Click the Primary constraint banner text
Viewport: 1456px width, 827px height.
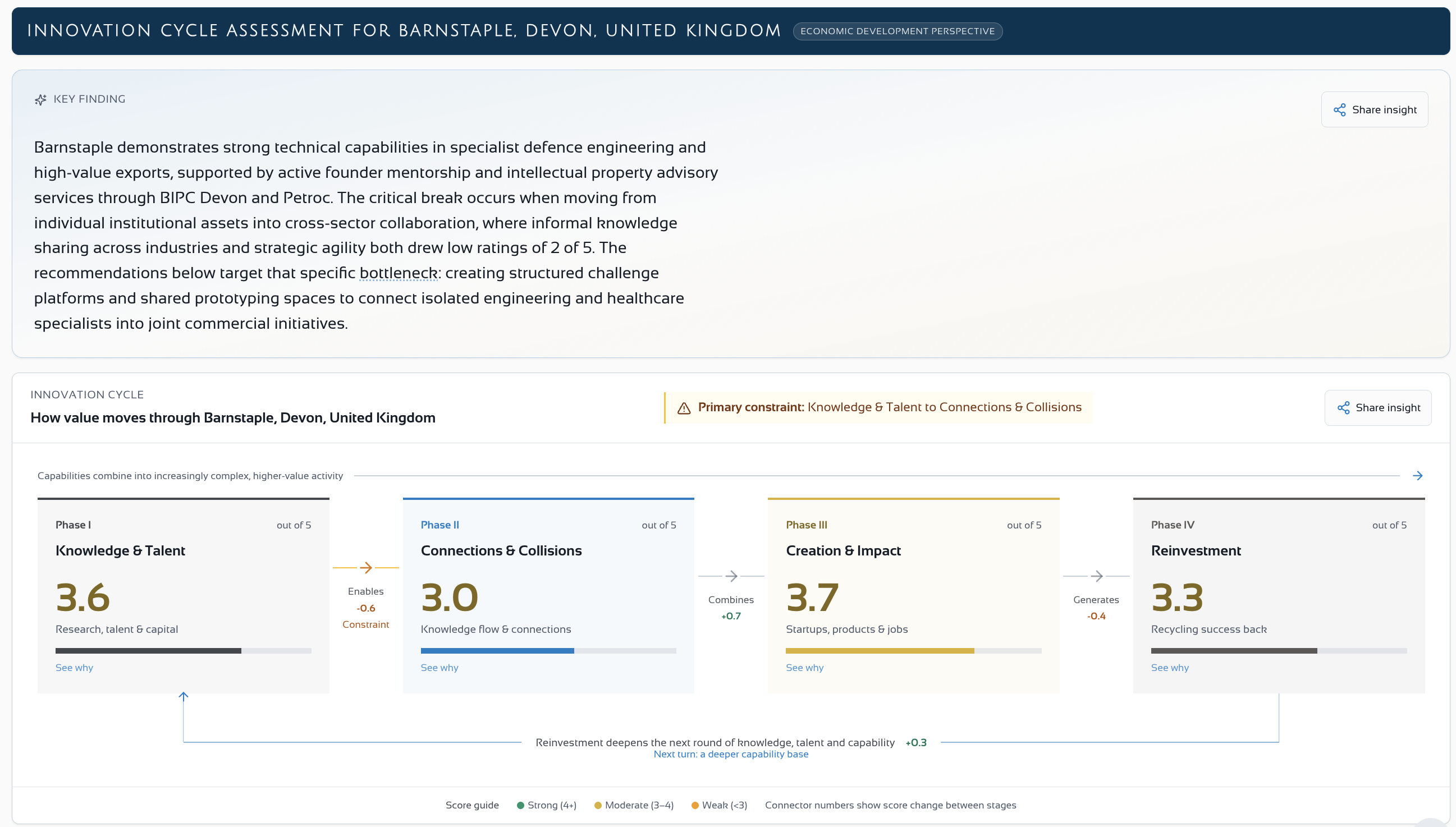click(890, 408)
